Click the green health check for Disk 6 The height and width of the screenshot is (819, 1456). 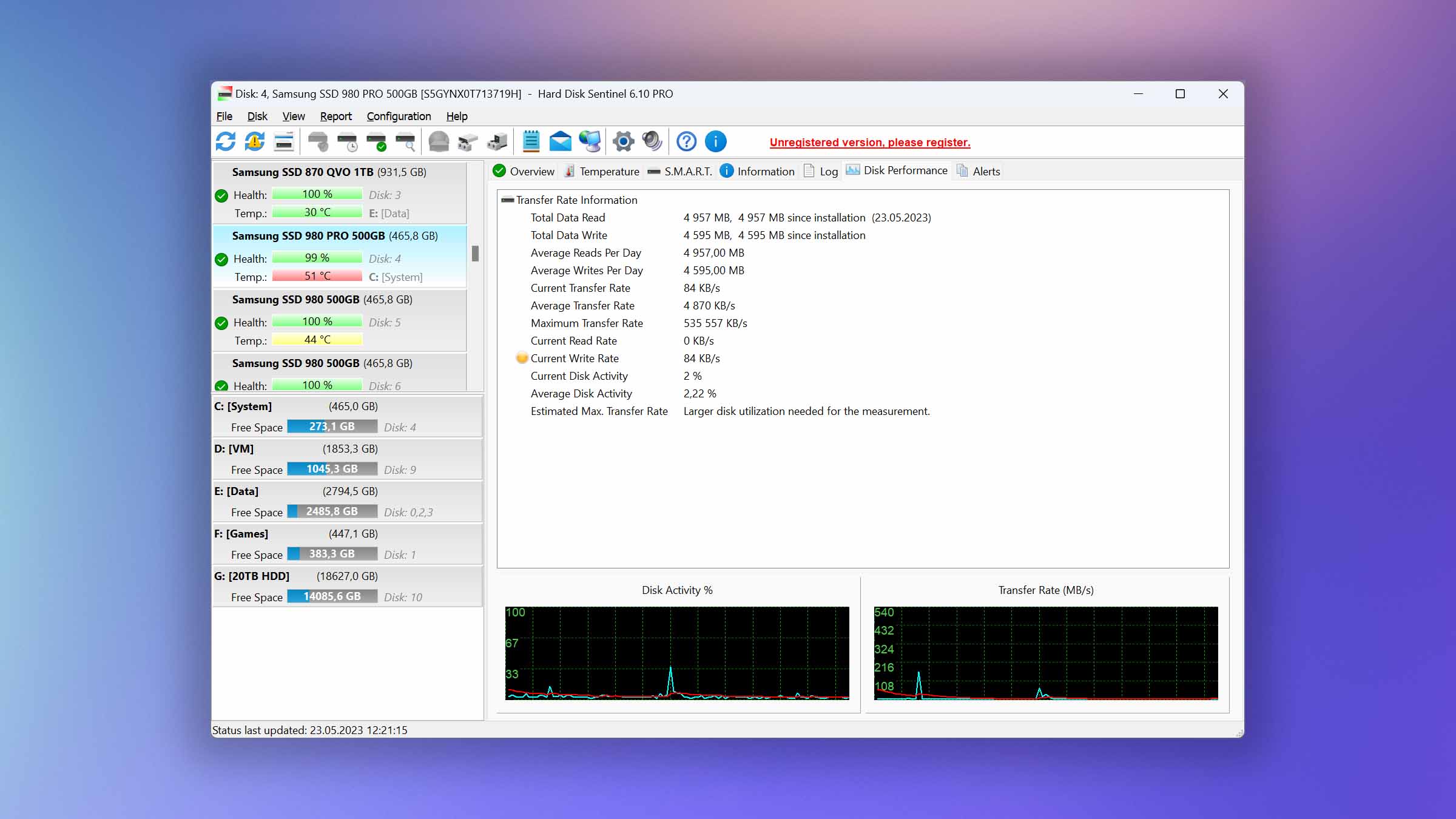point(221,386)
